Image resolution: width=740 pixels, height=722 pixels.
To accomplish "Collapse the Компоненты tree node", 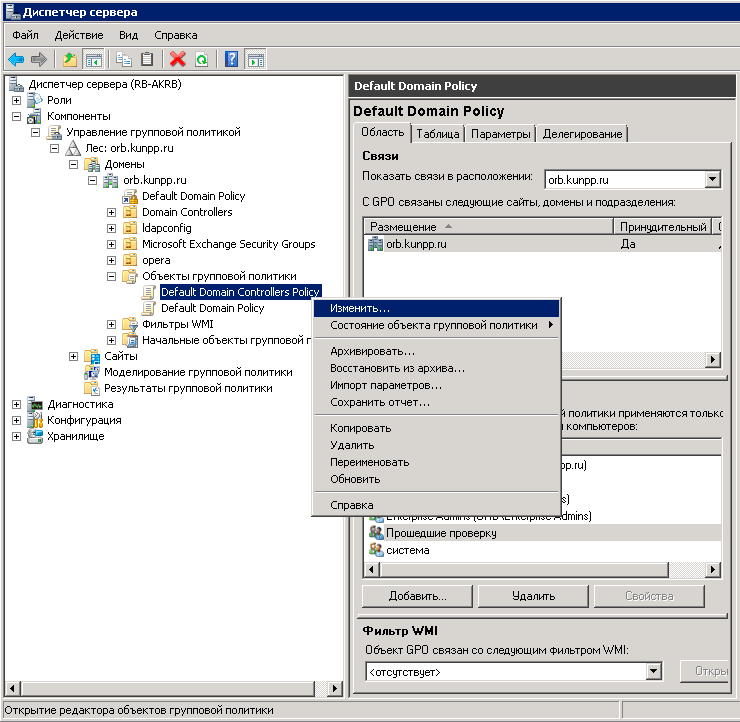I will (16, 116).
